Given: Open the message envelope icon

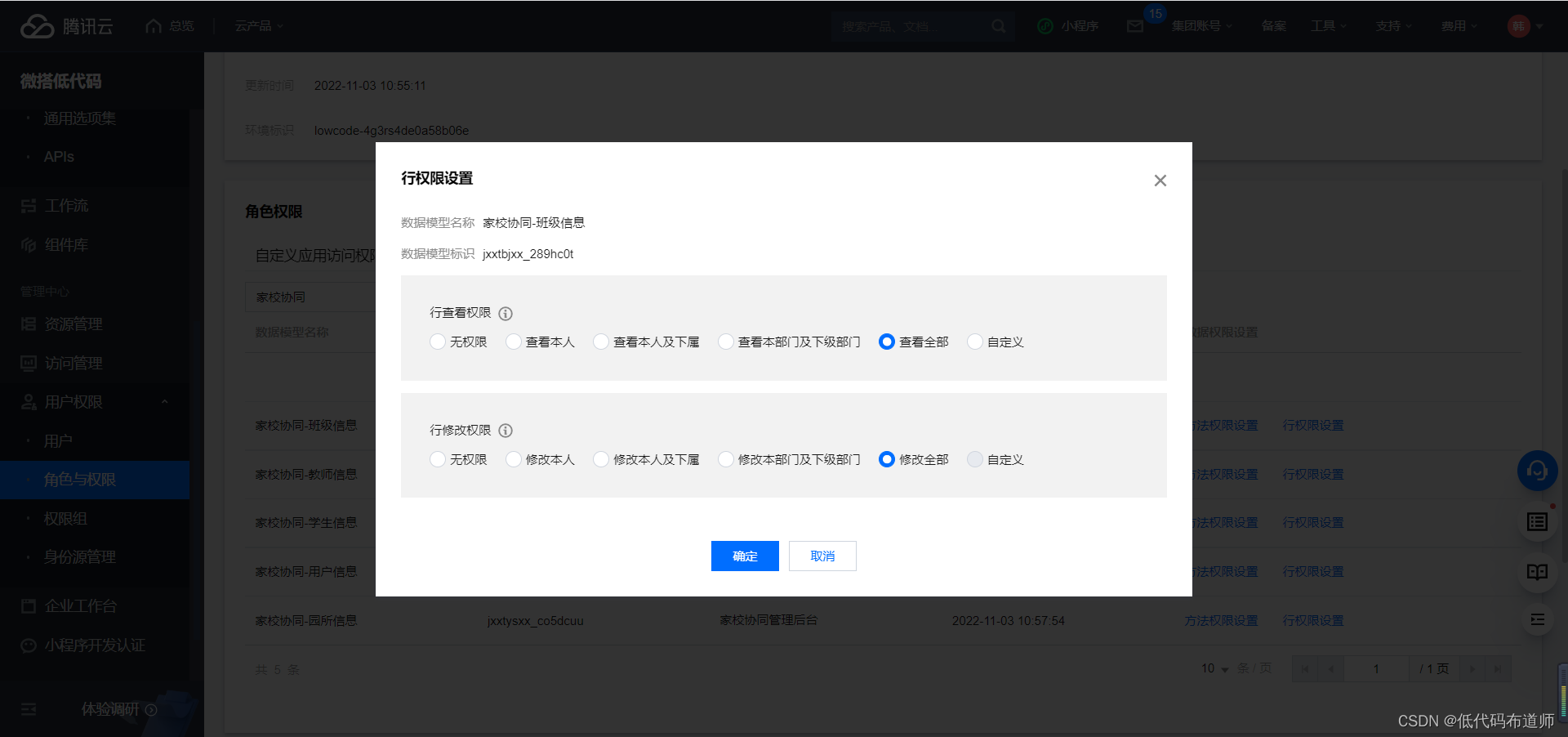Looking at the screenshot, I should (x=1135, y=26).
